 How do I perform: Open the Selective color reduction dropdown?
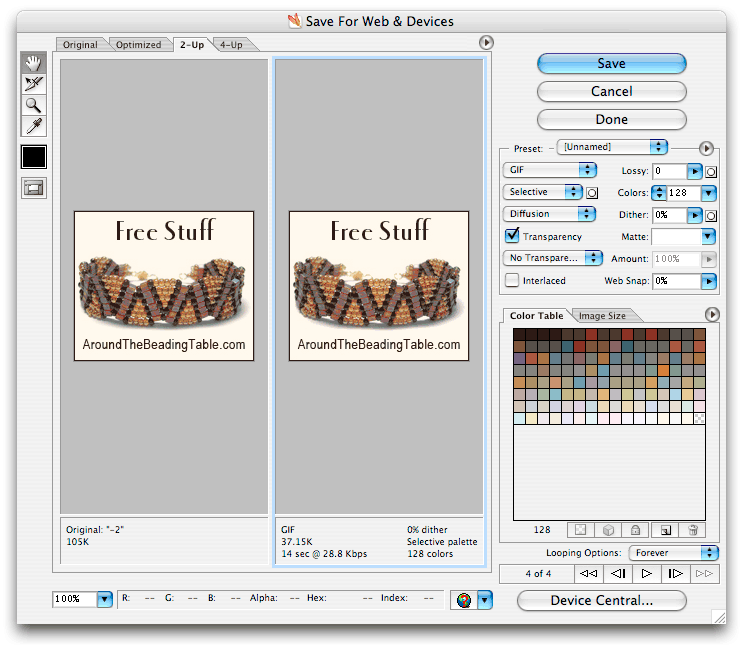(x=543, y=191)
